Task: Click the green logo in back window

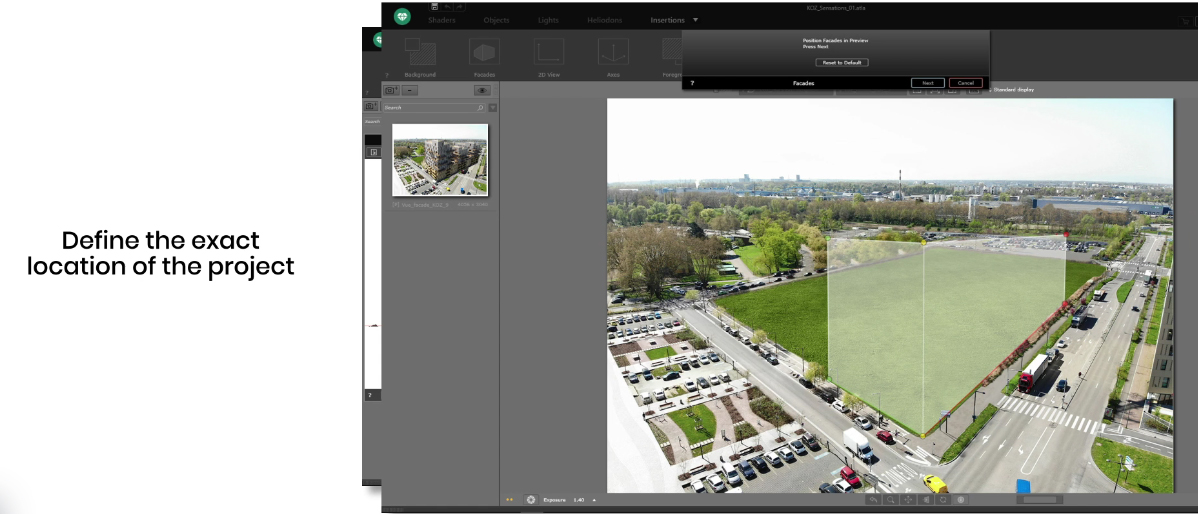Action: [x=376, y=40]
